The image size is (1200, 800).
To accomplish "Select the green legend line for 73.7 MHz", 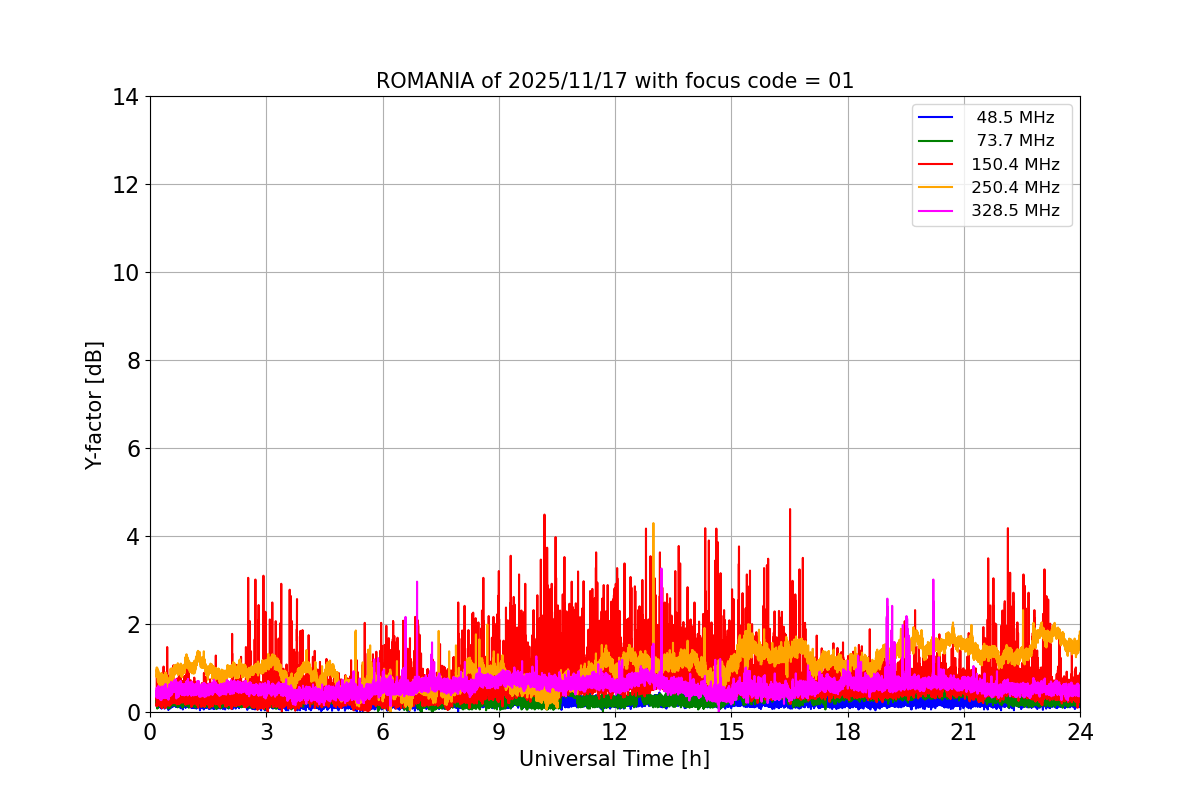I will (x=936, y=141).
